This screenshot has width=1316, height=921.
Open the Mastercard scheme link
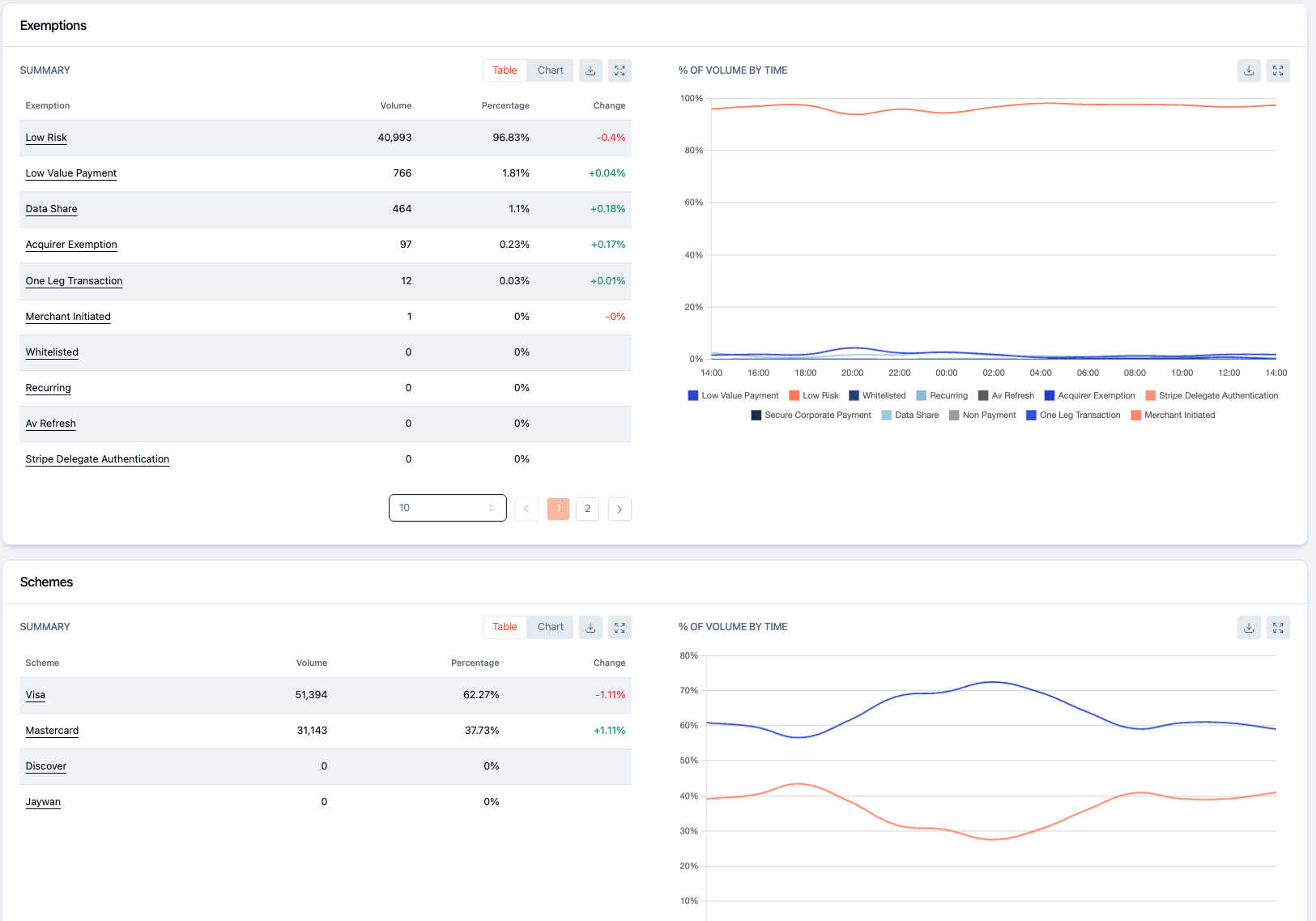click(x=52, y=731)
